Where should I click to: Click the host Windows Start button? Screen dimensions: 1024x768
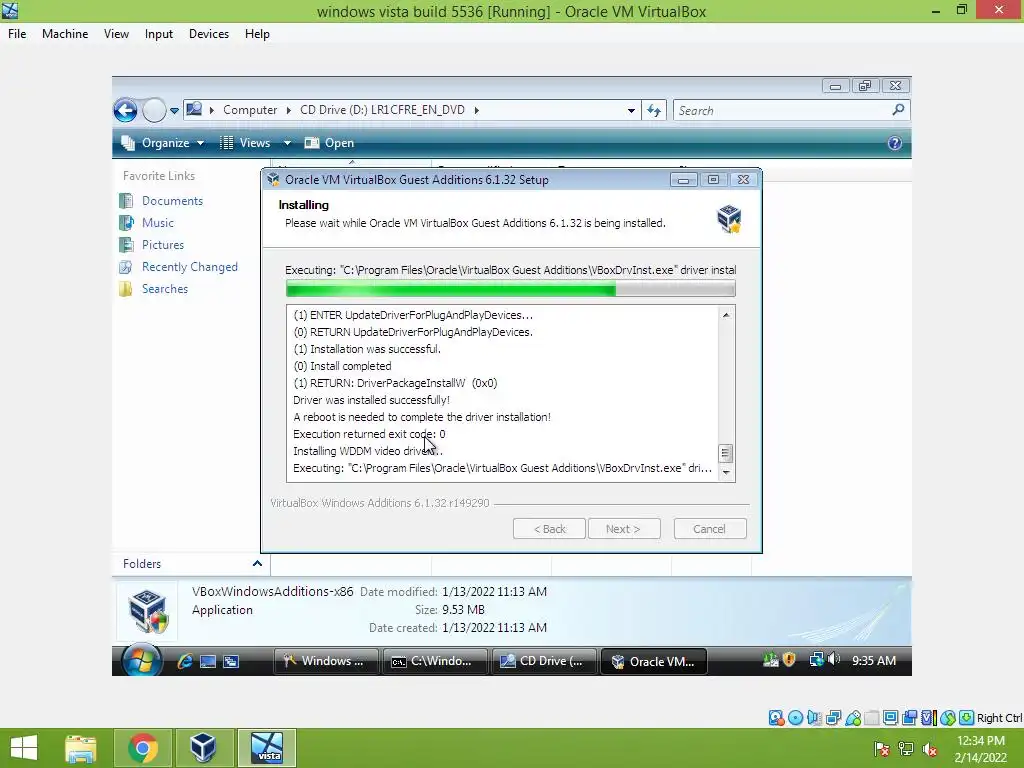pyautogui.click(x=24, y=748)
